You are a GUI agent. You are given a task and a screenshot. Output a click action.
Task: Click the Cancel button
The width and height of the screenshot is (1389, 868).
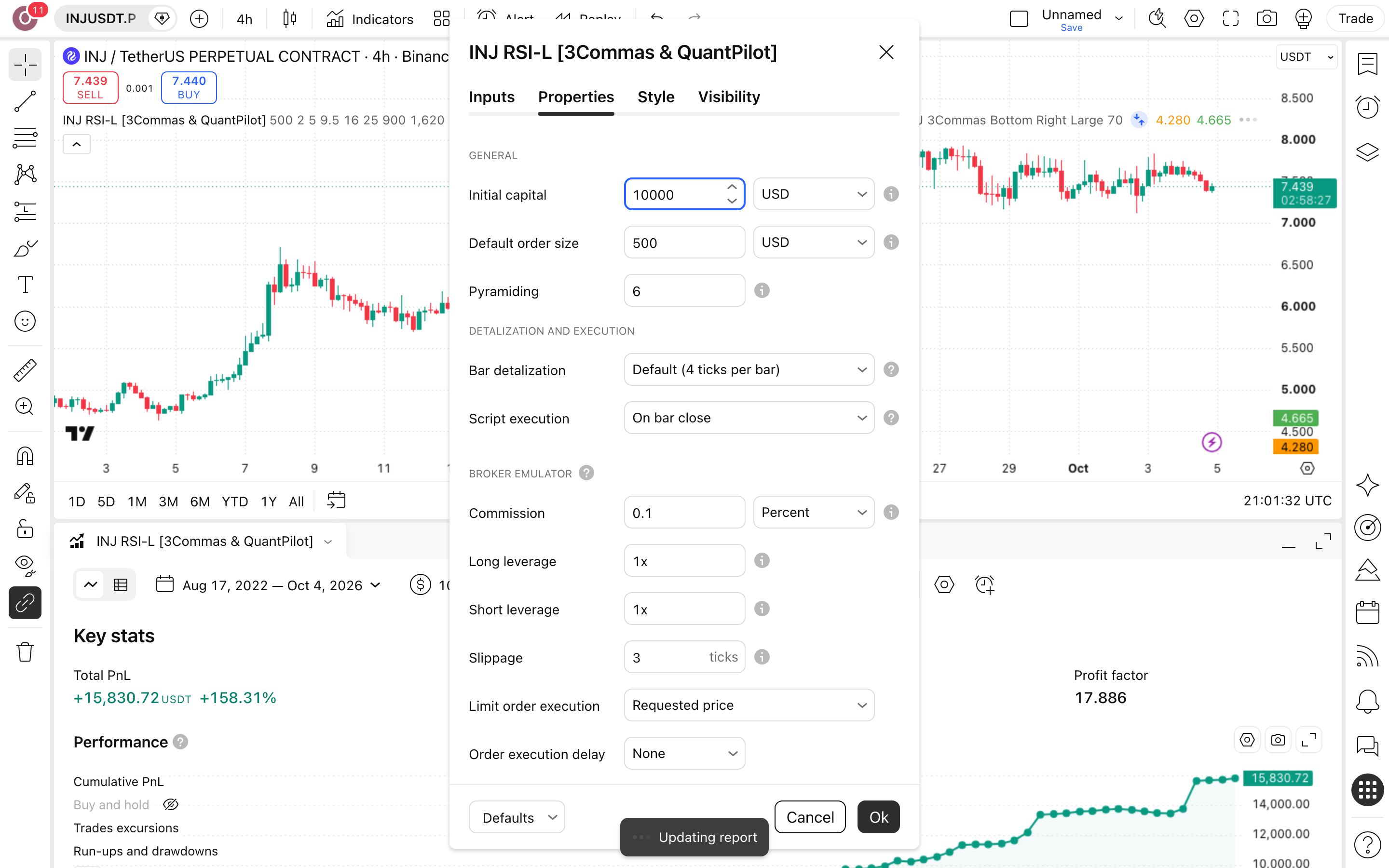[x=809, y=817]
